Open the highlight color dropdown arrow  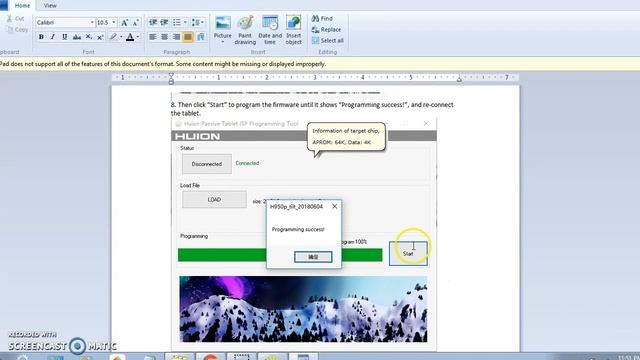click(121, 37)
